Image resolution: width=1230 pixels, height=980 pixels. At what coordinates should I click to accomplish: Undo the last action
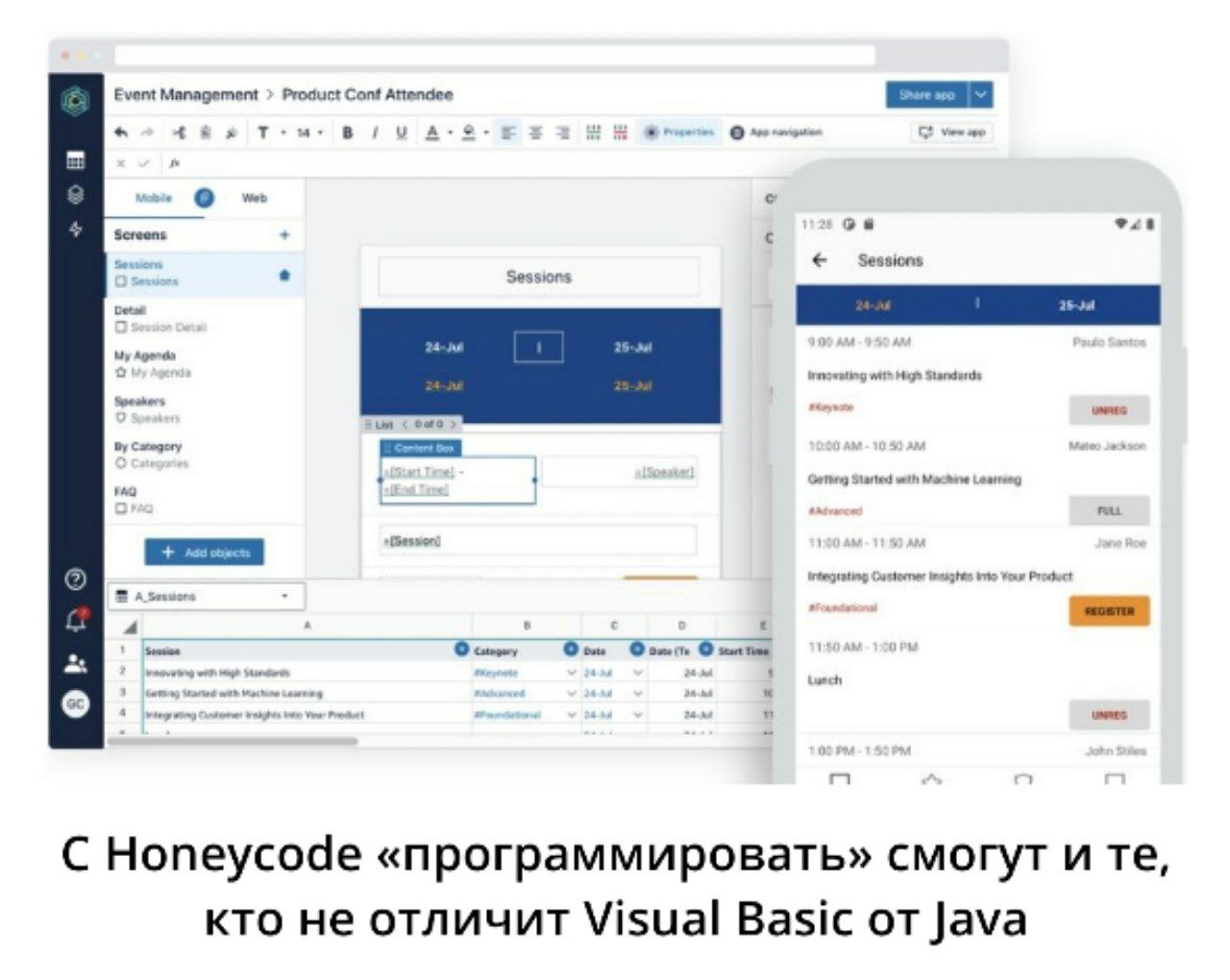tap(121, 133)
